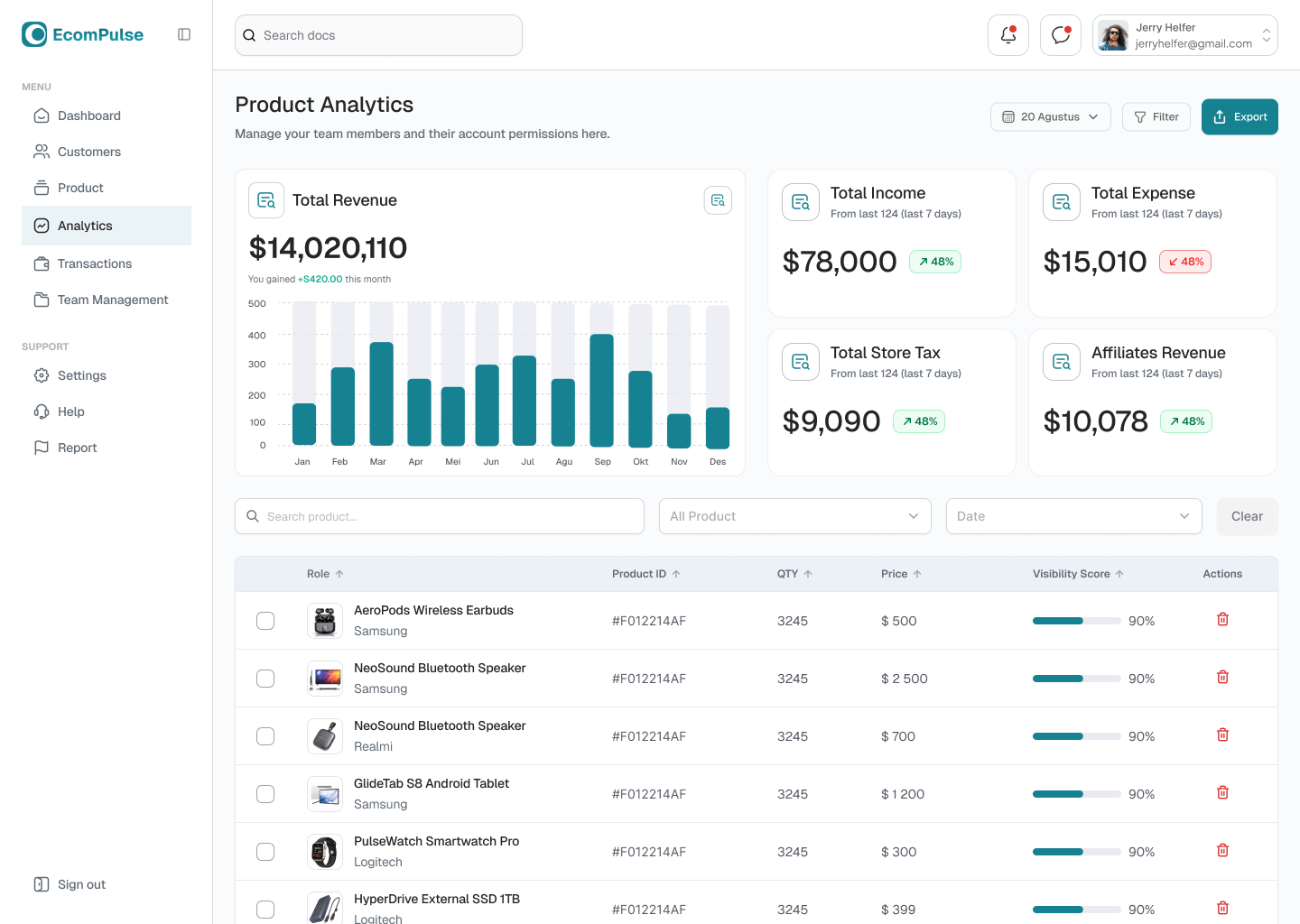Screen dimensions: 1300x924
Task: Open the All Product dropdown
Action: coord(794,515)
